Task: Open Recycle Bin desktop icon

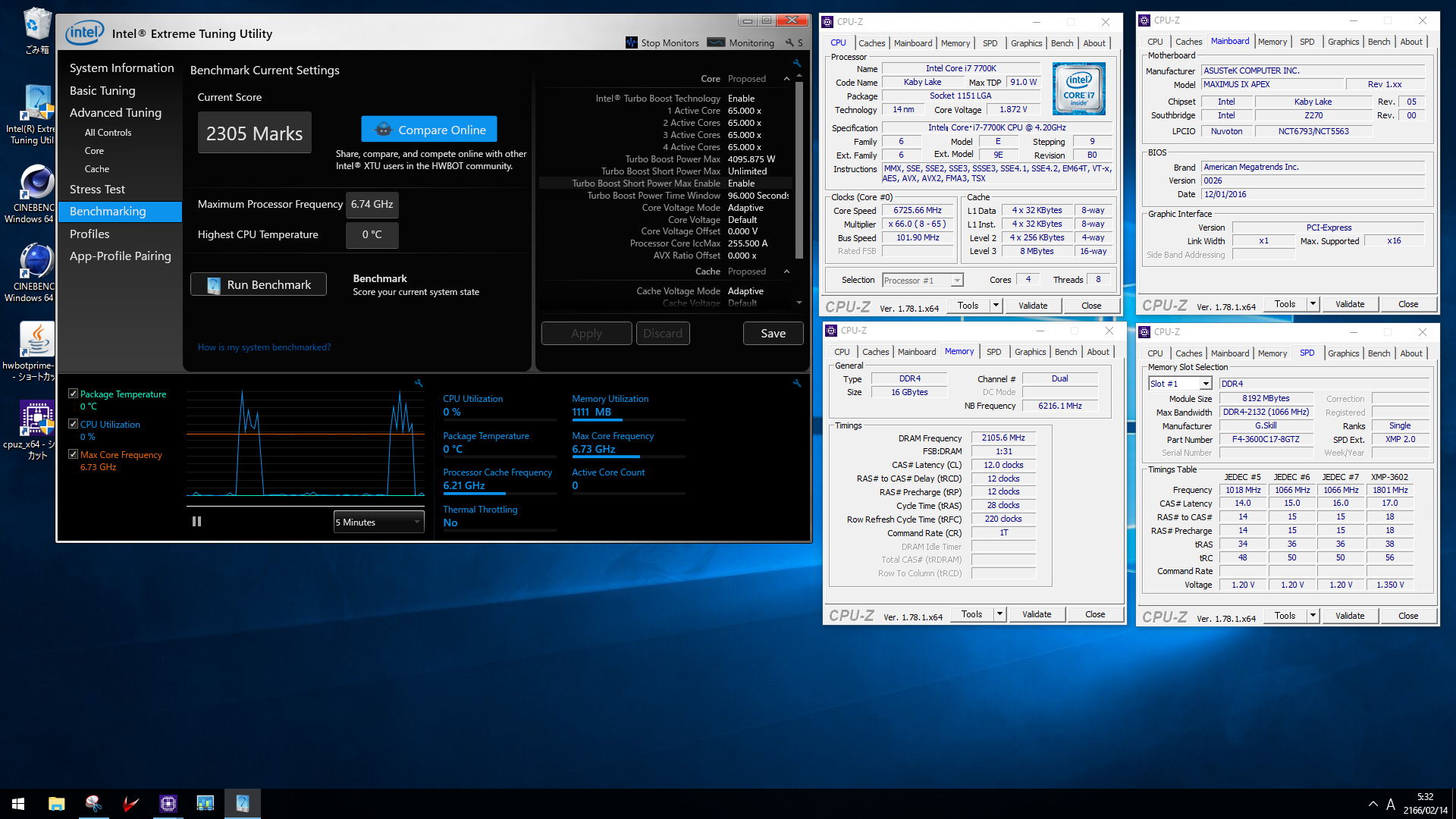Action: click(36, 31)
